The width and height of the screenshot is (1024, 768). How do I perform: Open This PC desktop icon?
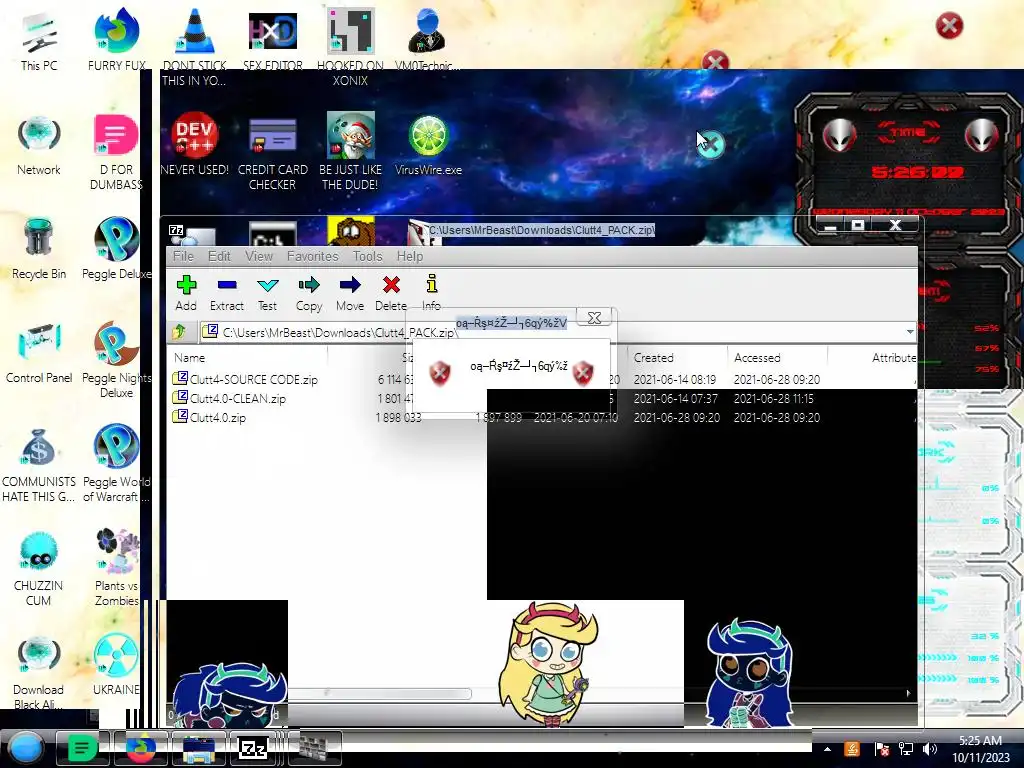click(39, 40)
